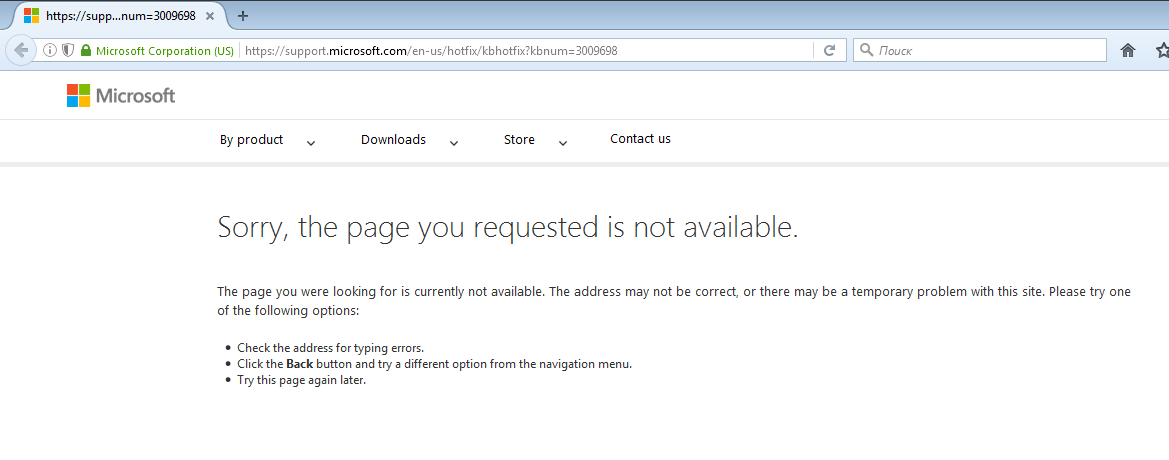The width and height of the screenshot is (1169, 460).
Task: Click 'Try this page again later.' text
Action: point(301,380)
